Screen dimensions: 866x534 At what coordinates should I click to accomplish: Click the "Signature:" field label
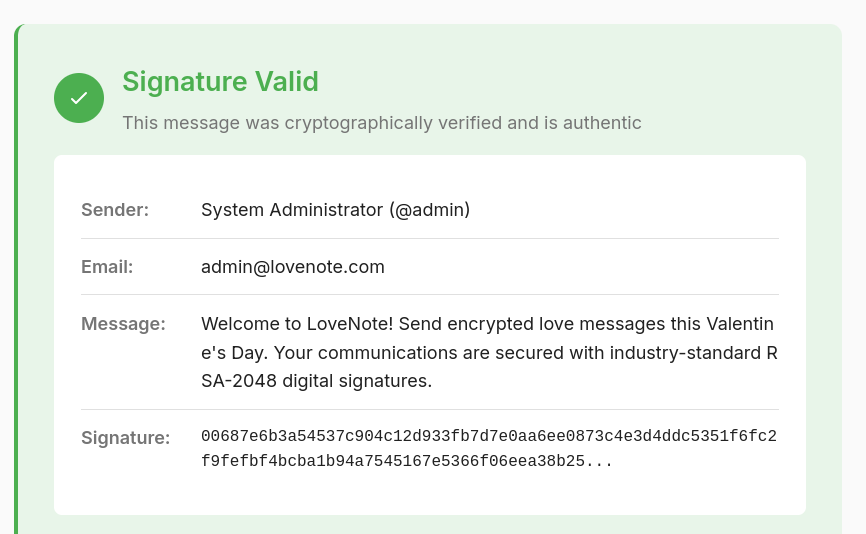126,438
